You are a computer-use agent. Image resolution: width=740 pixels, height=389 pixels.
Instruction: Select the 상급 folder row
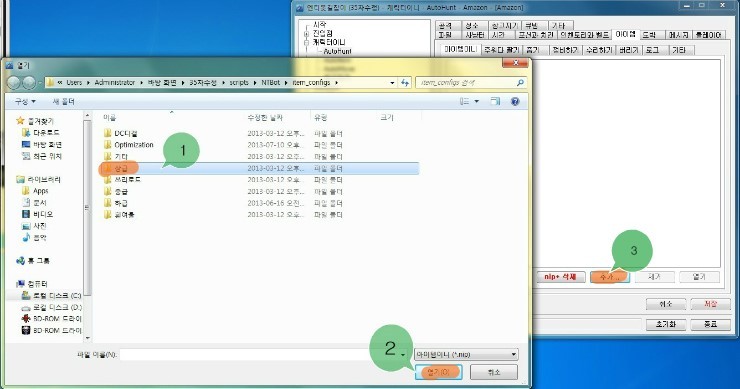pyautogui.click(x=260, y=168)
